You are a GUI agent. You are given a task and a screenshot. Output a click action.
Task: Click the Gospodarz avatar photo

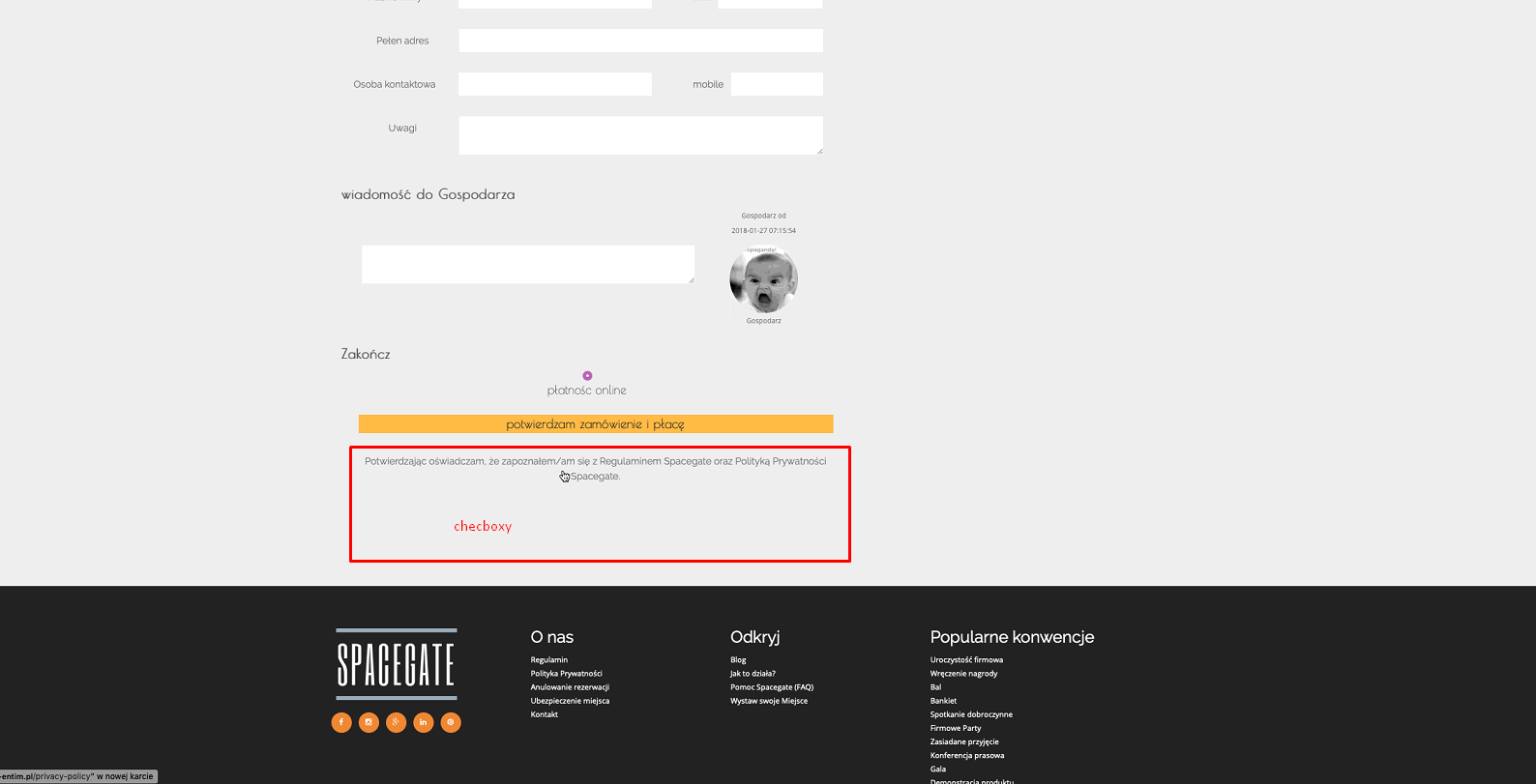click(x=763, y=280)
